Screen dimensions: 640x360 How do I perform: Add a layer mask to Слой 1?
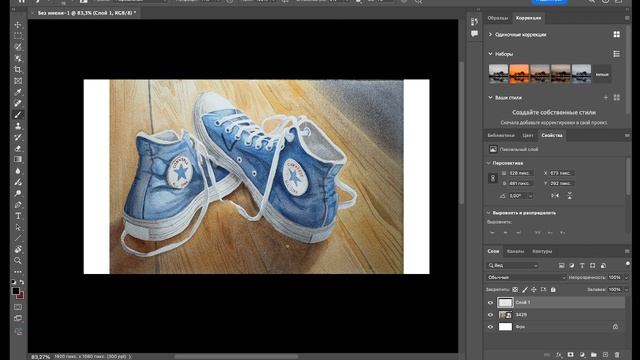click(570, 355)
